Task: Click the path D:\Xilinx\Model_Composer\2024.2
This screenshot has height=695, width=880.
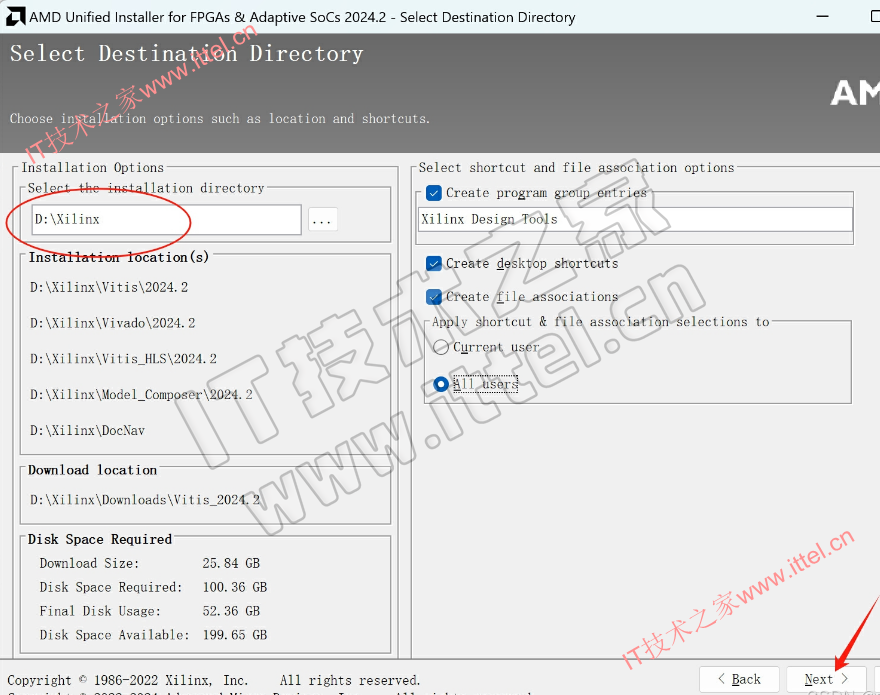Action: coord(141,395)
